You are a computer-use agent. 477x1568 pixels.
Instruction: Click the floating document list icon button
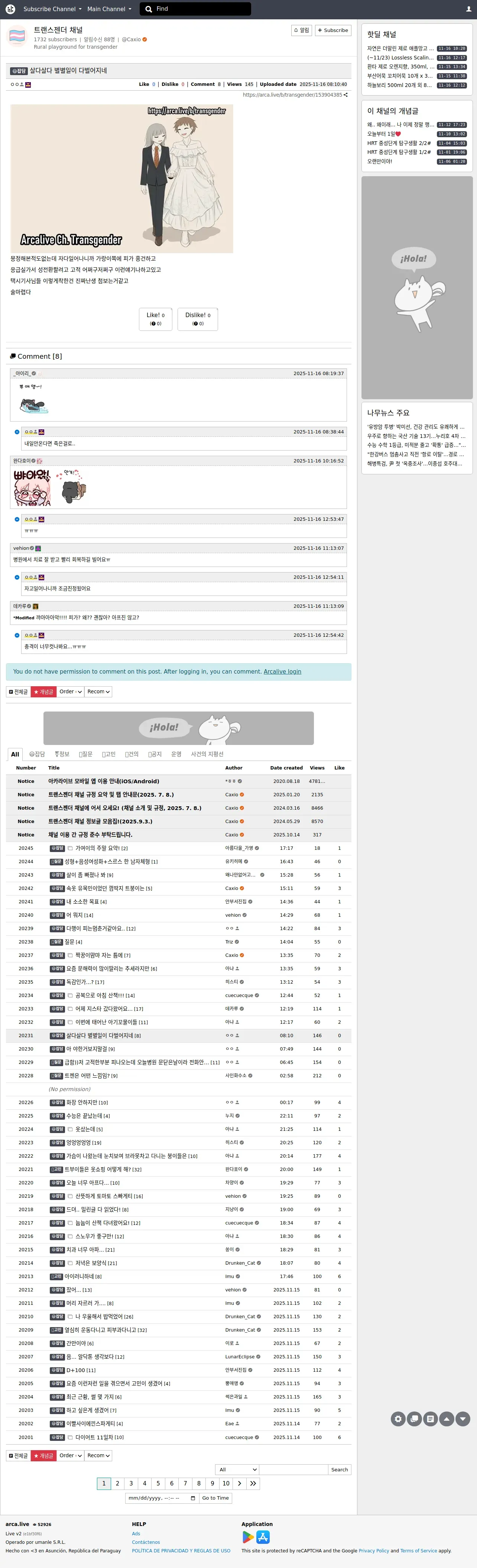(430, 1418)
